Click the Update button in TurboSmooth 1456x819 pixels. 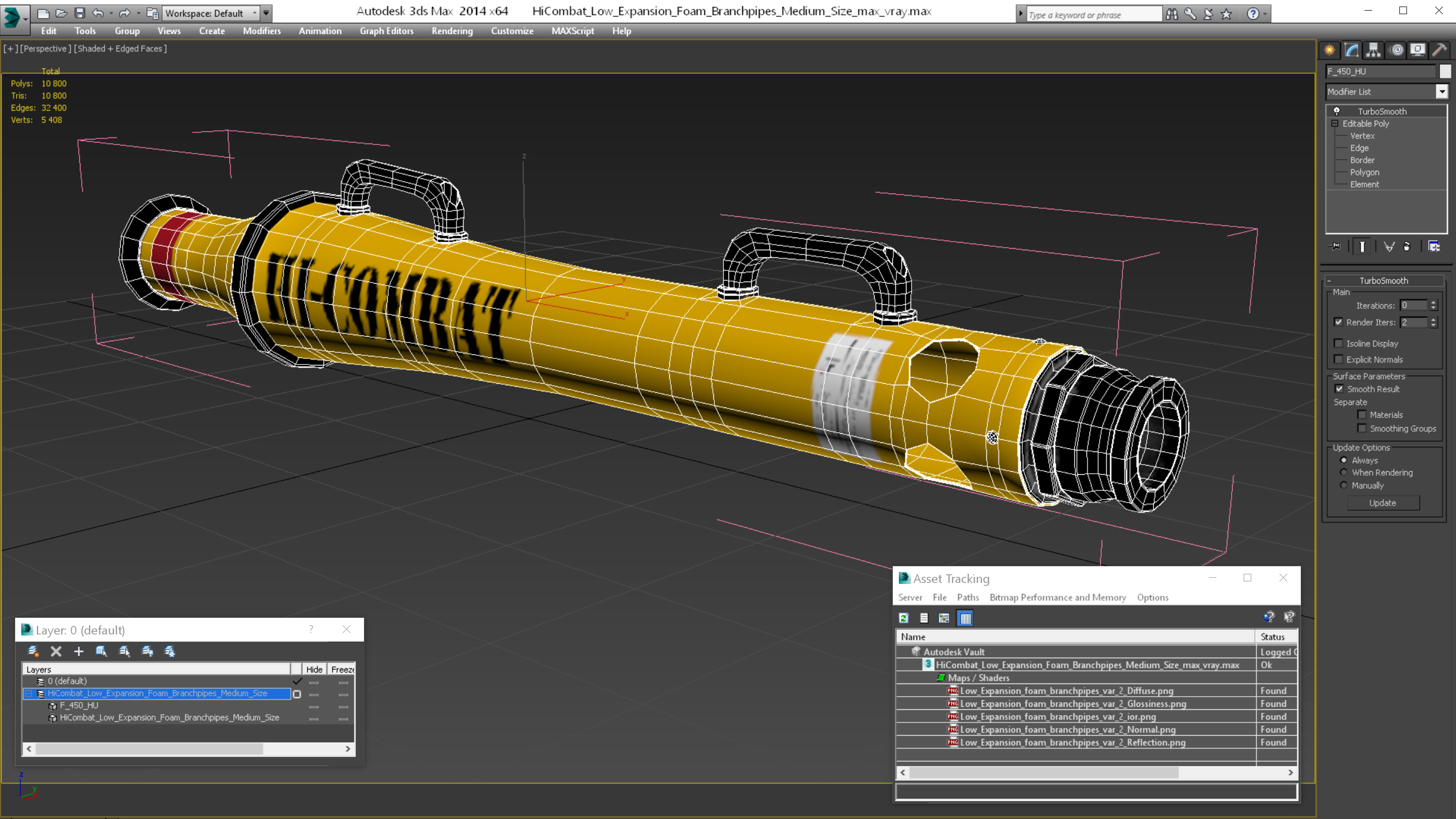pos(1383,503)
